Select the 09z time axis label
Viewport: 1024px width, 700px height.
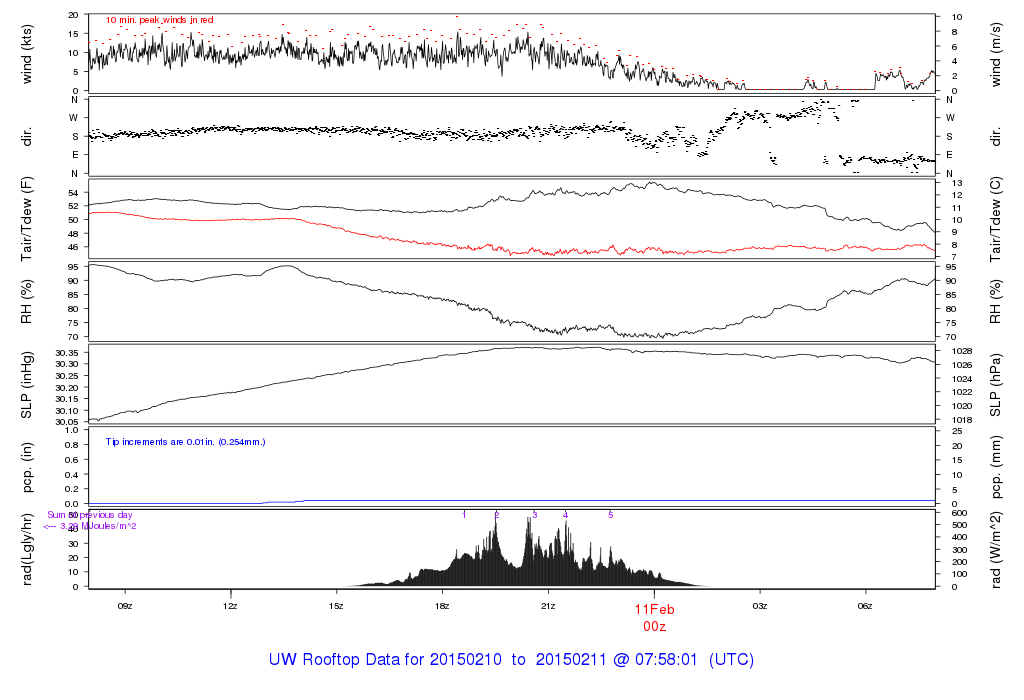[x=125, y=606]
